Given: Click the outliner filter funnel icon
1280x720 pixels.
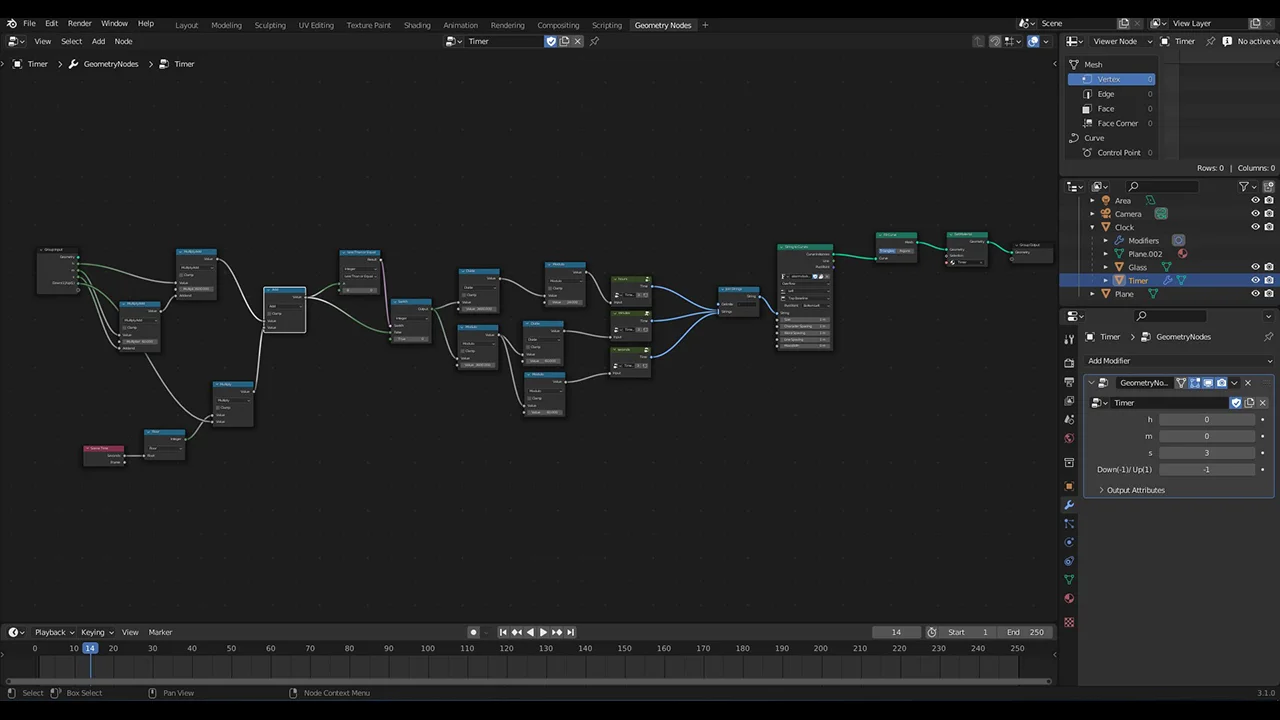Looking at the screenshot, I should (1243, 186).
